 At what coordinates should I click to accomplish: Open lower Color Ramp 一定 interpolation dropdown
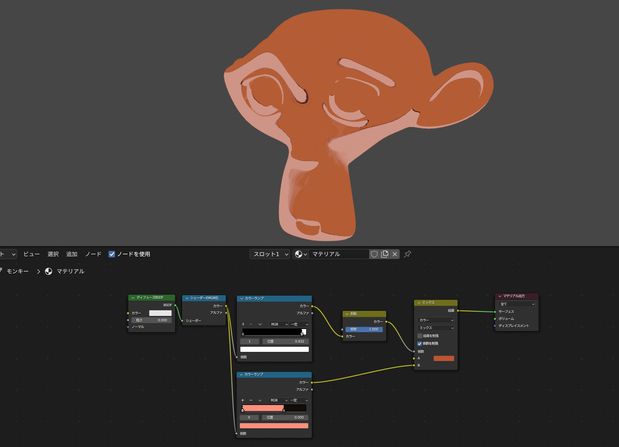point(299,400)
